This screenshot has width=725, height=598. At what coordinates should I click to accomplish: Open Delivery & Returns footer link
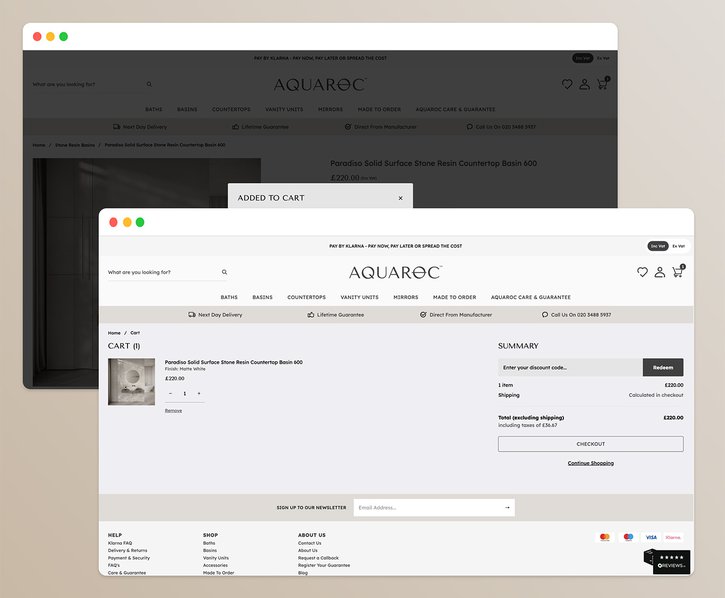pyautogui.click(x=128, y=551)
